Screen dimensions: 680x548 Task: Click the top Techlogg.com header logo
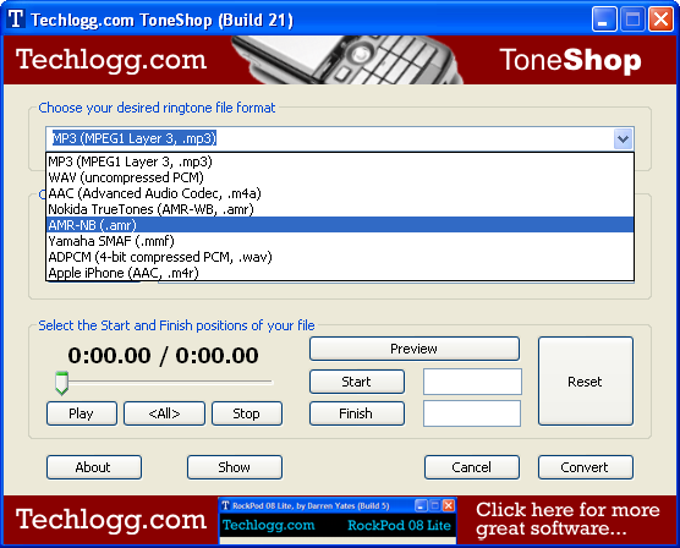[x=111, y=60]
